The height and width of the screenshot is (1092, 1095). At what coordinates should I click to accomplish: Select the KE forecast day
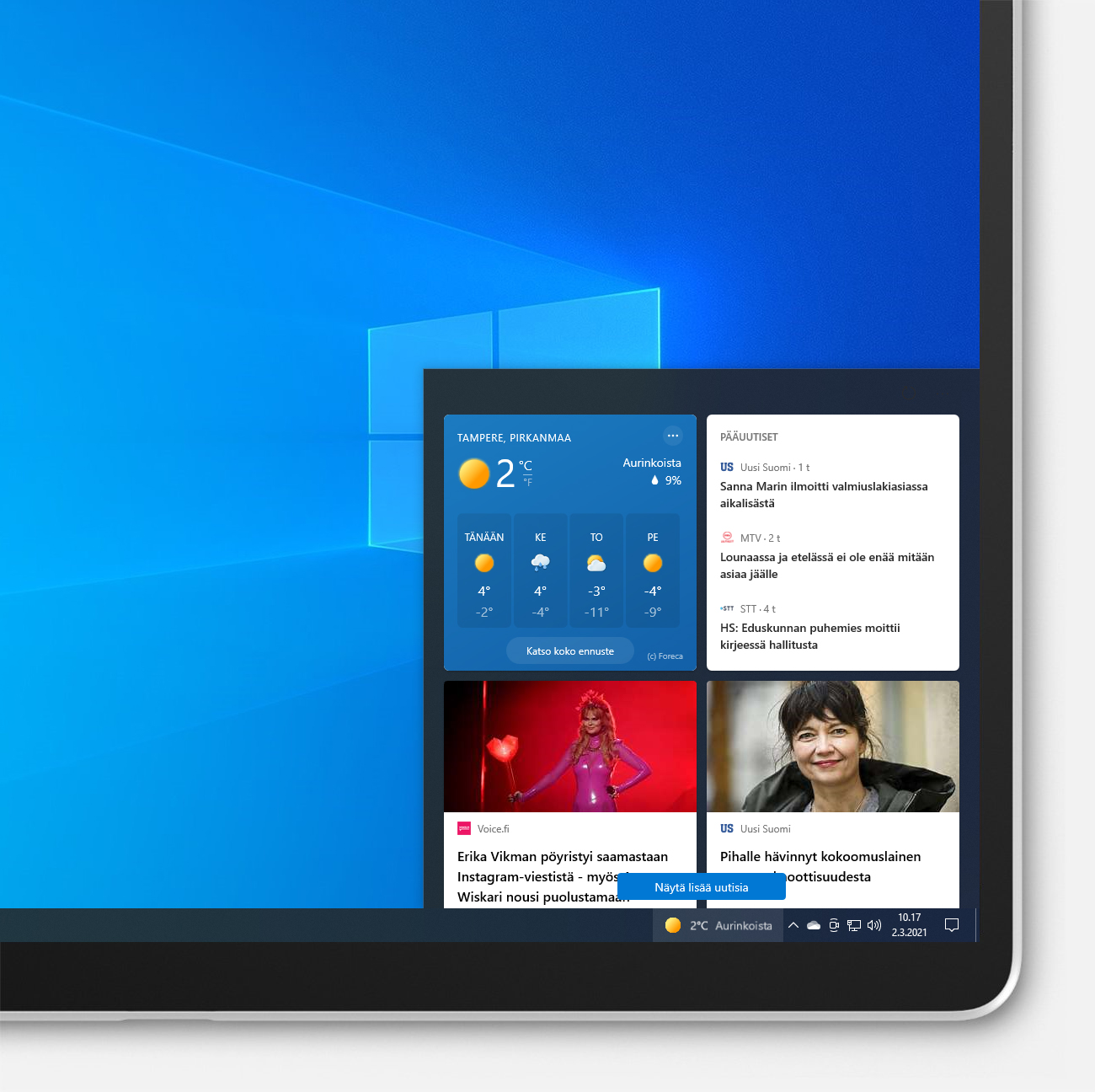[x=540, y=571]
